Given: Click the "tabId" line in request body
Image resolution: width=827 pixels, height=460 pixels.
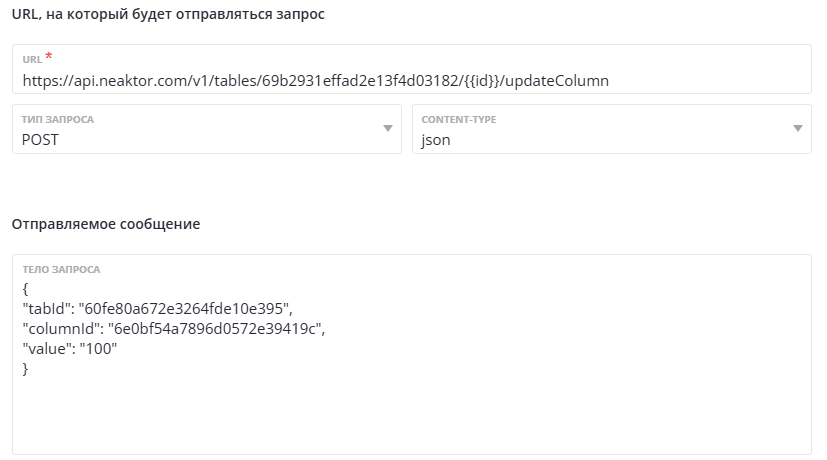Looking at the screenshot, I should tap(156, 308).
